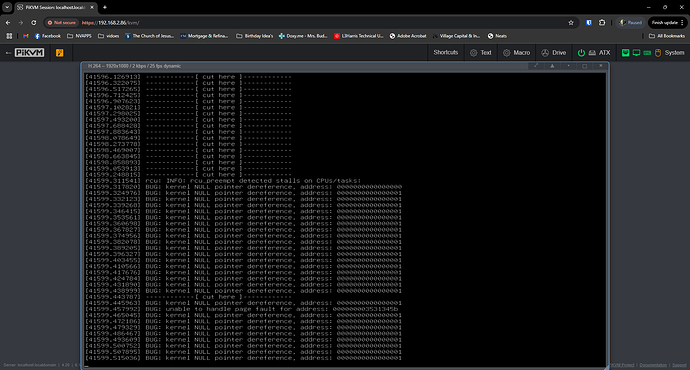Click inside the remote kernel console screen
Image resolution: width=690 pixels, height=370 pixels.
pyautogui.click(x=345, y=219)
